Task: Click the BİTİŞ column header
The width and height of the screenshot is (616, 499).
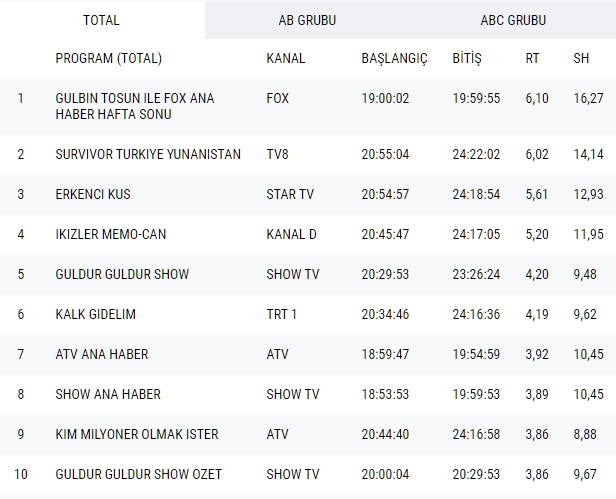Action: click(x=467, y=59)
